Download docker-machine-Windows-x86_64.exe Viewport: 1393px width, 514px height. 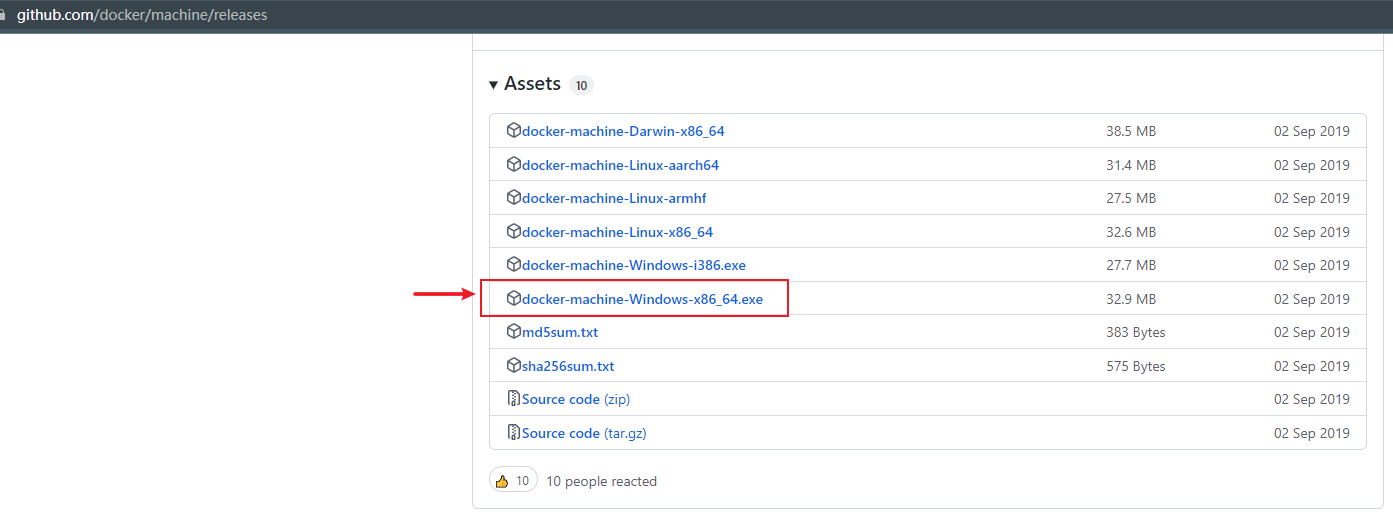click(x=642, y=299)
